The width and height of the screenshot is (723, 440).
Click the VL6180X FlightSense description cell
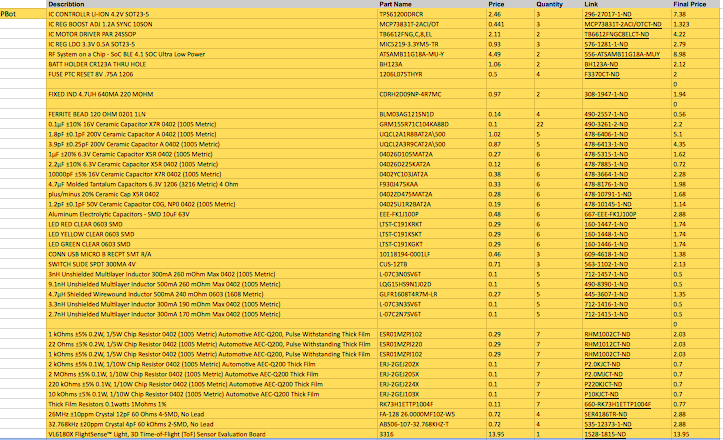coord(212,434)
